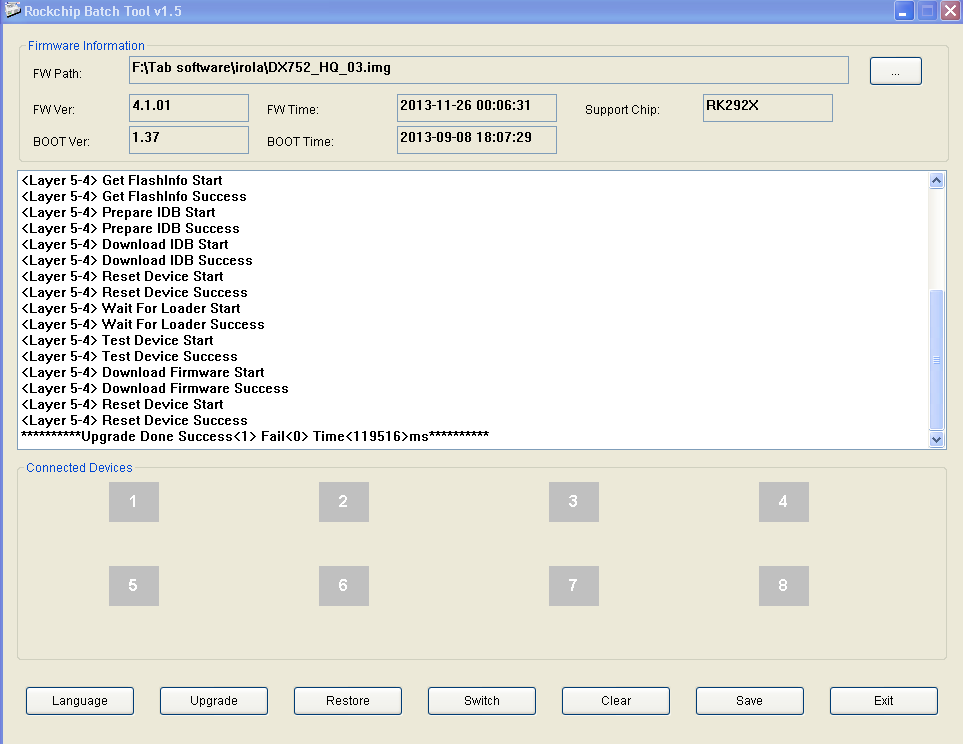Clear the log output
Screen dimensions: 963x744
(x=616, y=701)
